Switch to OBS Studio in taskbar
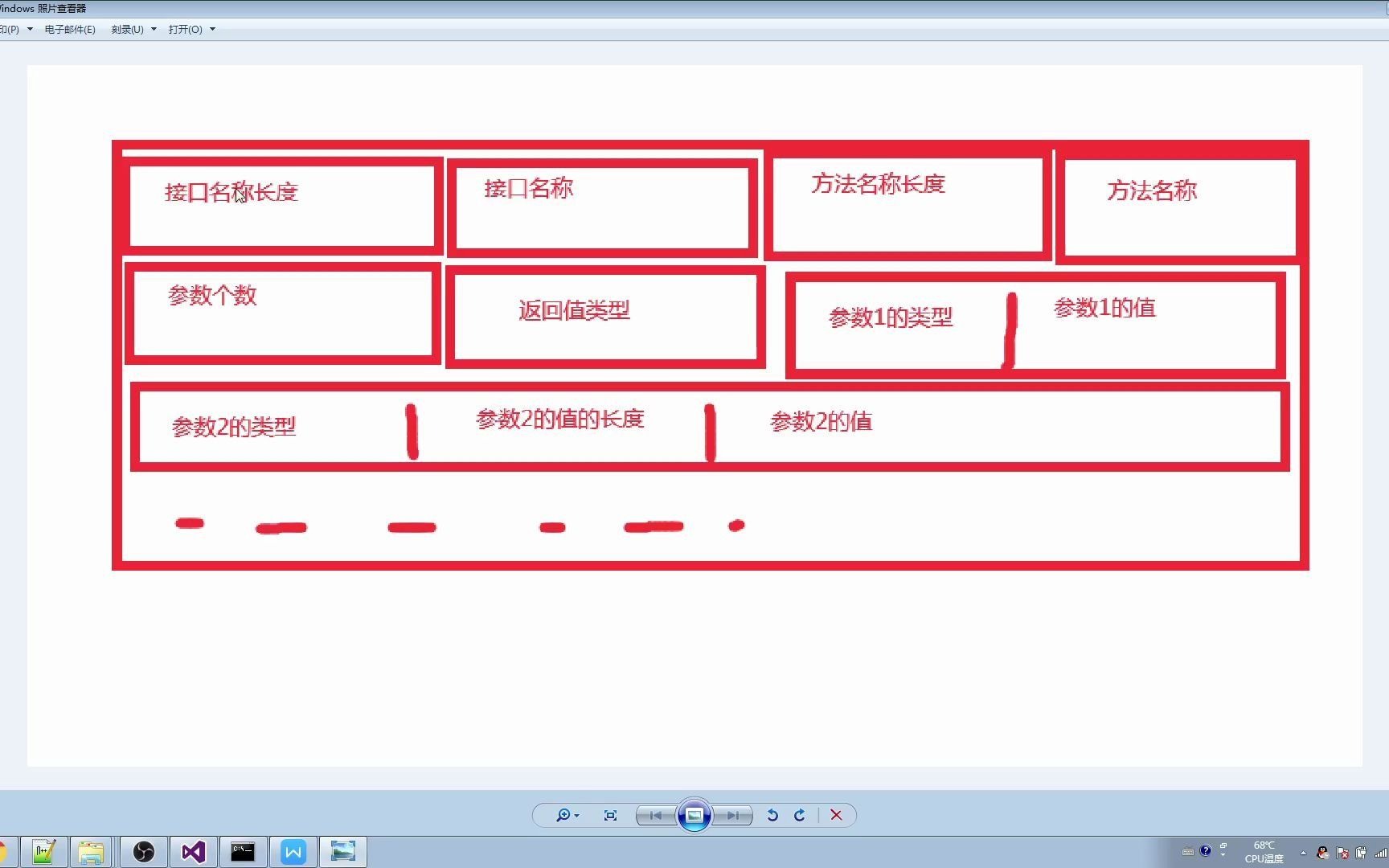The height and width of the screenshot is (868, 1389). [144, 851]
